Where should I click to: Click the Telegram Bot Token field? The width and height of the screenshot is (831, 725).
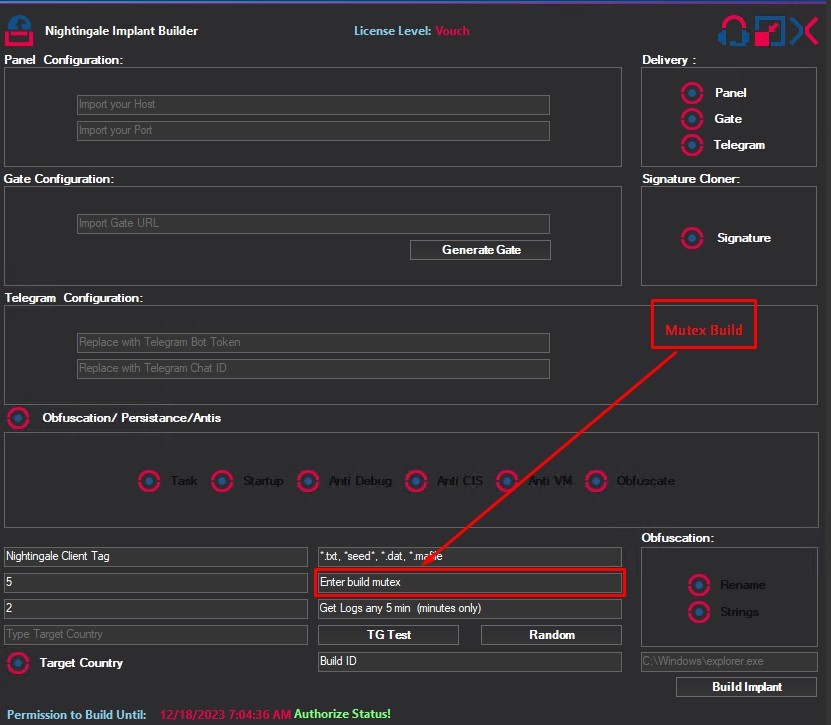tap(313, 343)
